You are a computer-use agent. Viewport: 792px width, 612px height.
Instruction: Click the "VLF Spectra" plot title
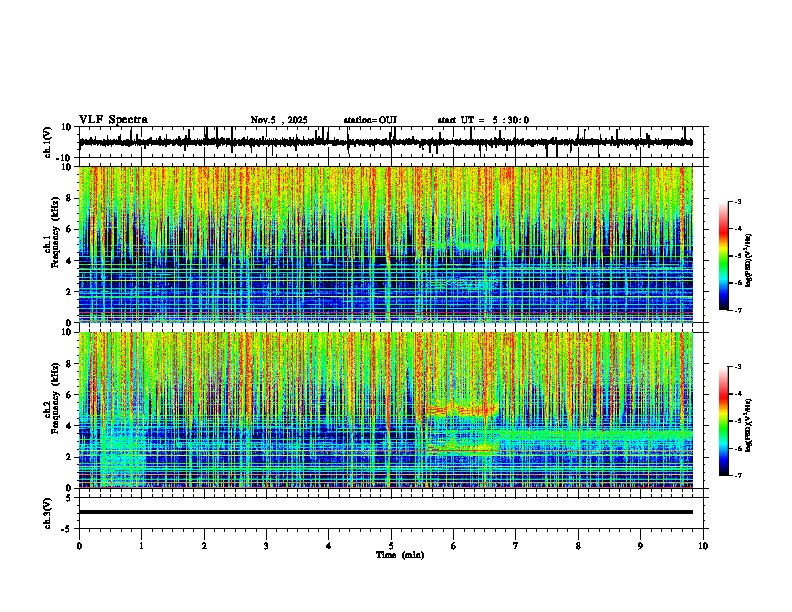click(113, 120)
